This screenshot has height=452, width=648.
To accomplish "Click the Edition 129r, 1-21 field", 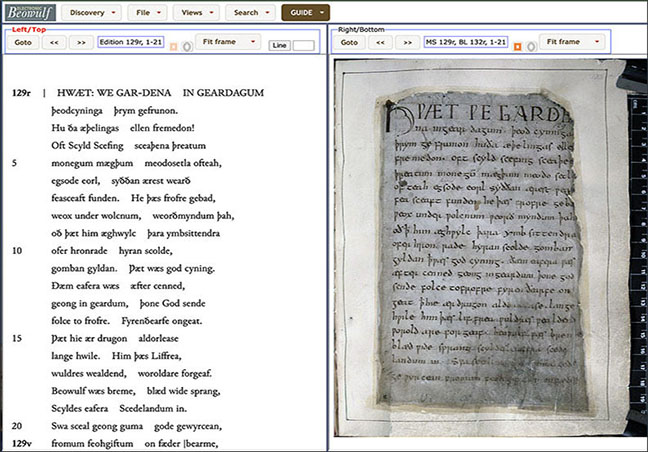I will pyautogui.click(x=131, y=42).
